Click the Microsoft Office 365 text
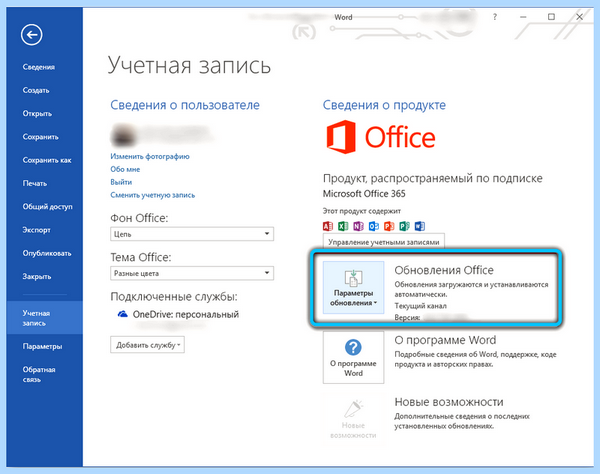 pos(364,194)
